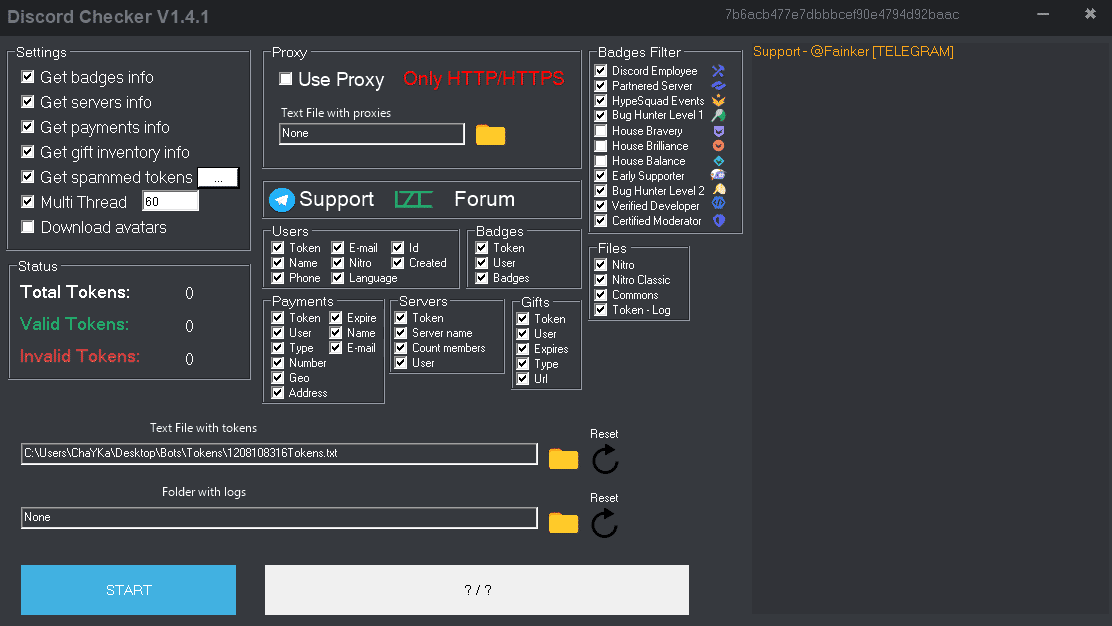Click the START button

coord(128,590)
